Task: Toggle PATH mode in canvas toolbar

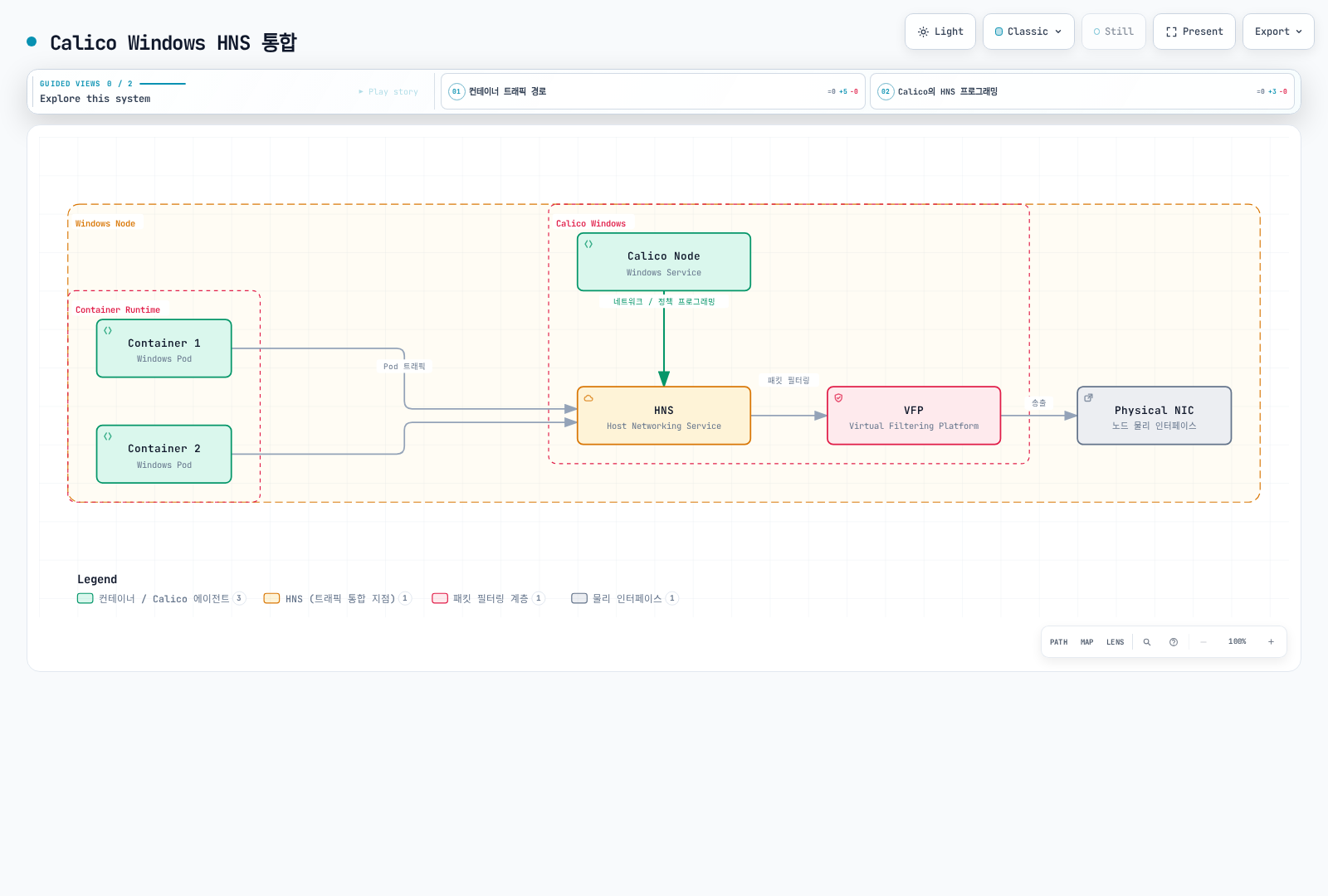Action: pyautogui.click(x=1059, y=642)
